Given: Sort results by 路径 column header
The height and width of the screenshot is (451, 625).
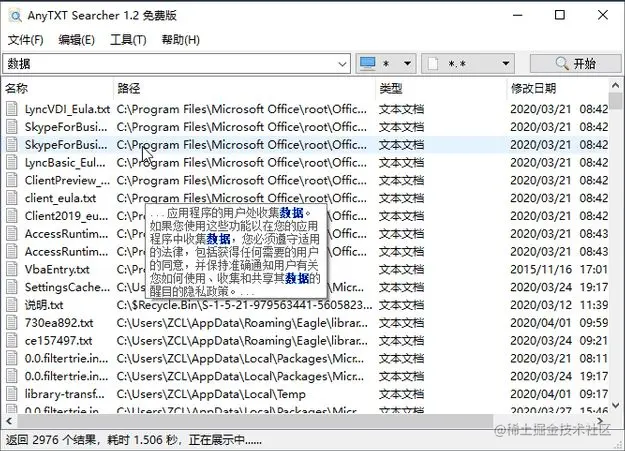Looking at the screenshot, I should click(244, 88).
